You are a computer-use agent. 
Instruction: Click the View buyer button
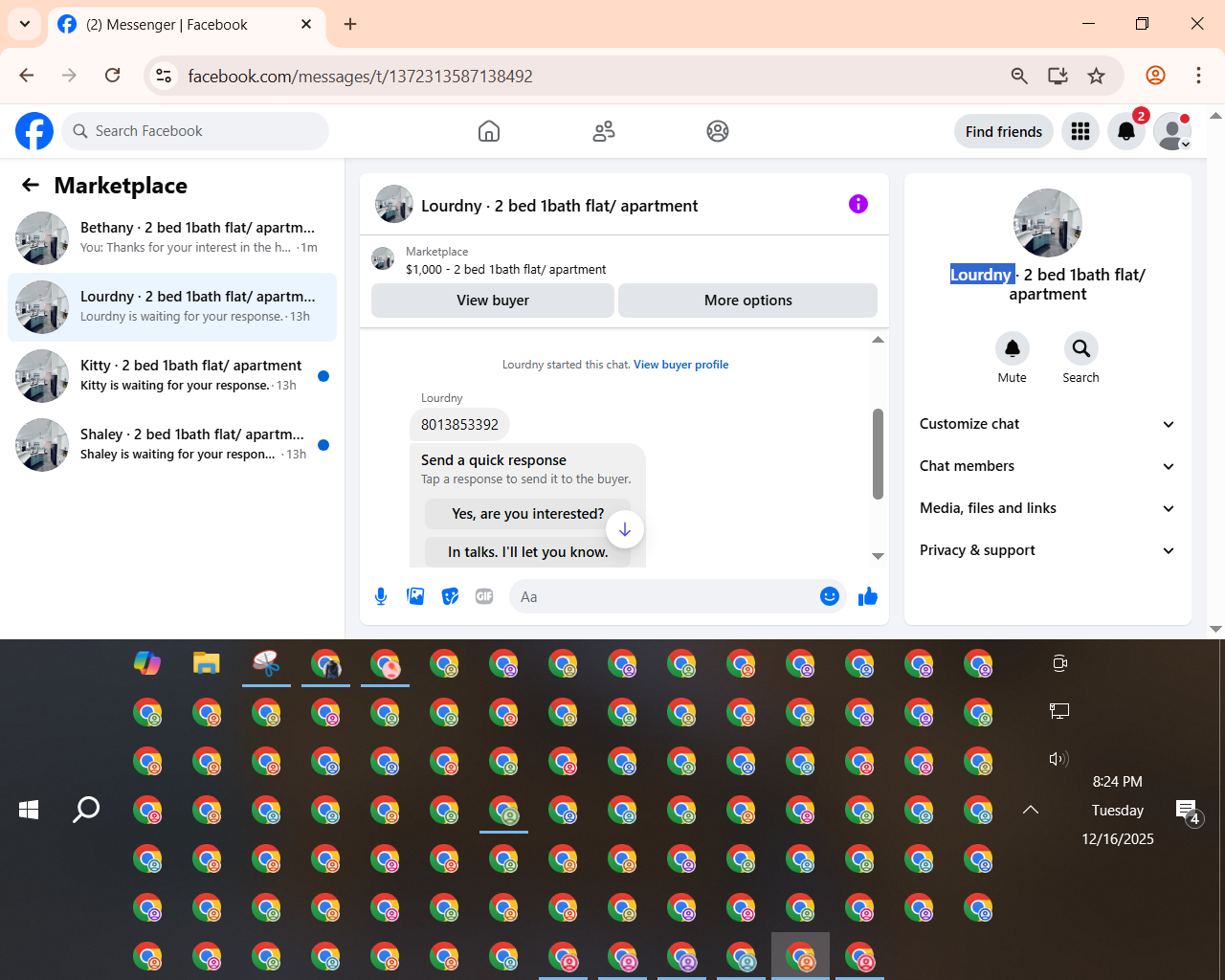tap(493, 301)
